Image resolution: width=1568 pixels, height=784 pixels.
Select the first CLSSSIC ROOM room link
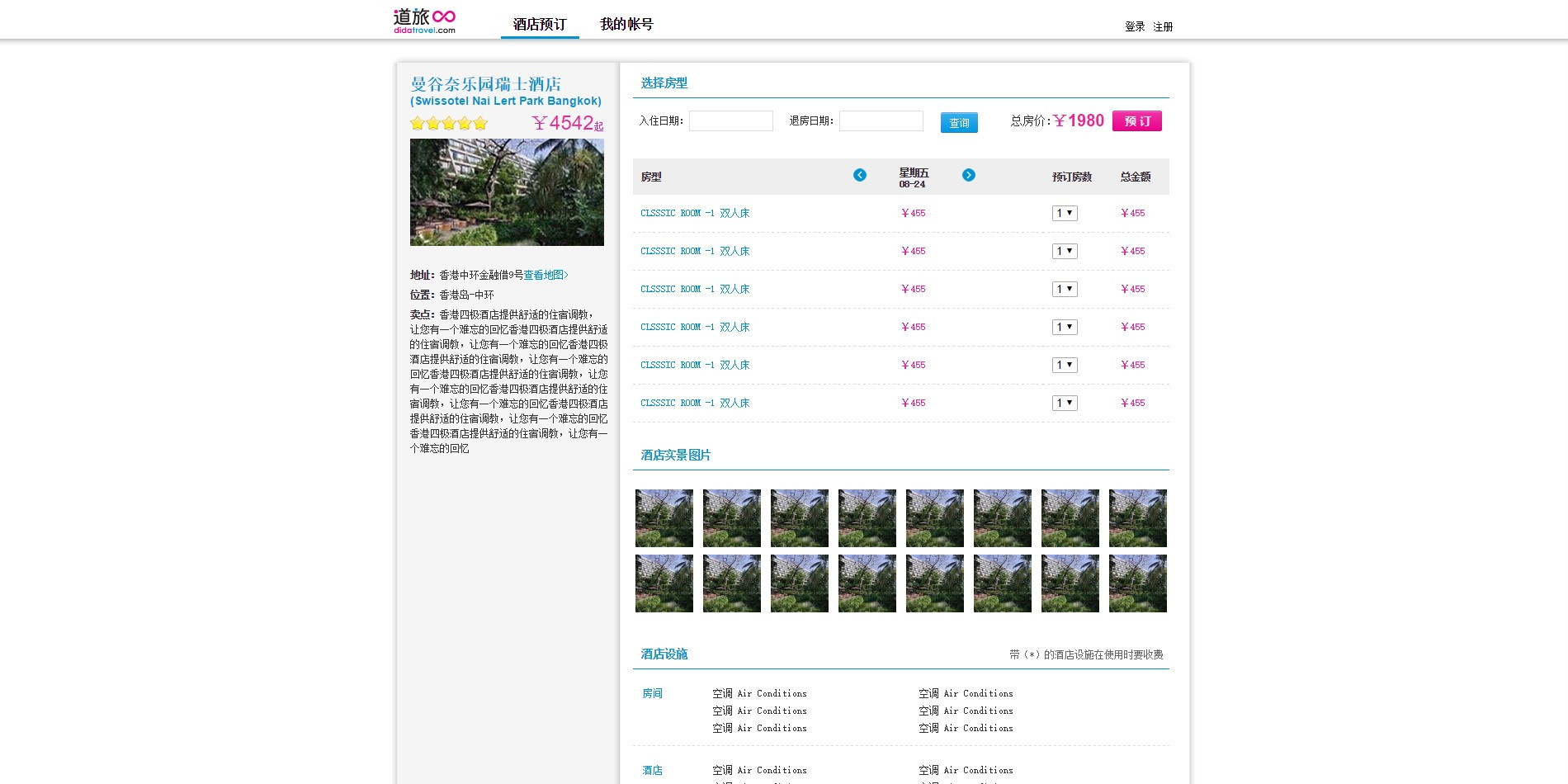(x=695, y=213)
